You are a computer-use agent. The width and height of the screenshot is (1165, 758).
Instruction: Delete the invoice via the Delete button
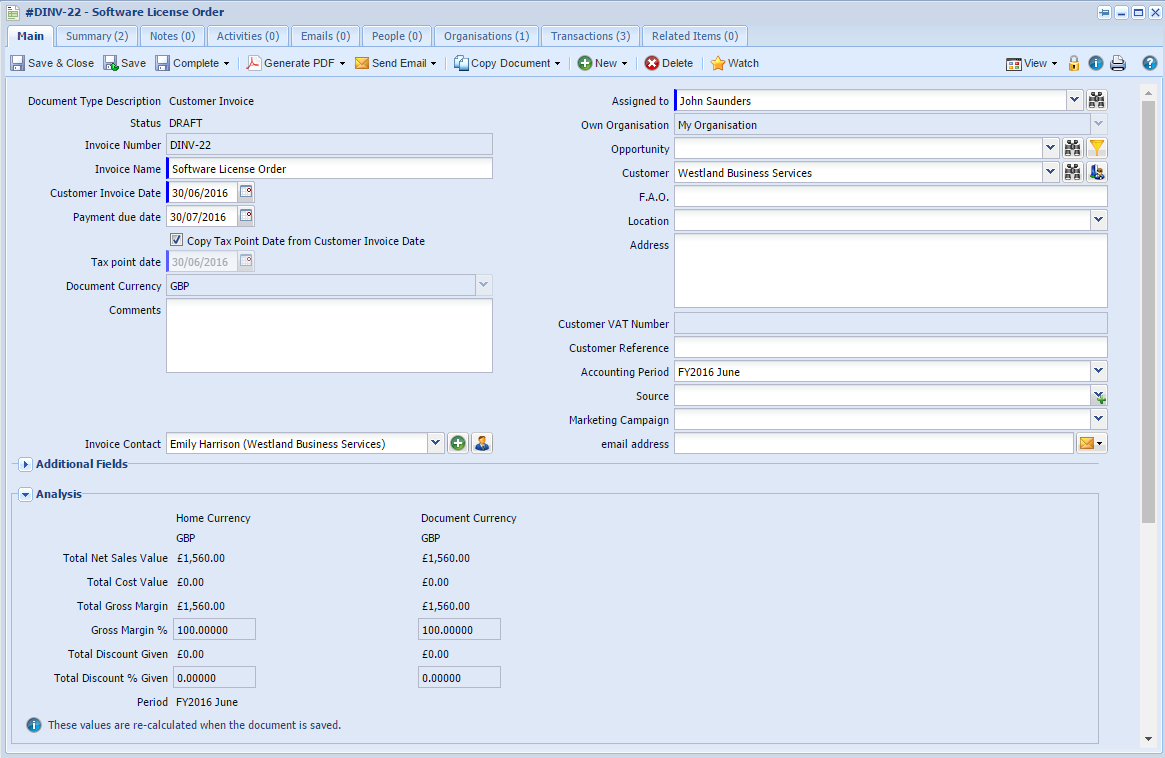(669, 63)
